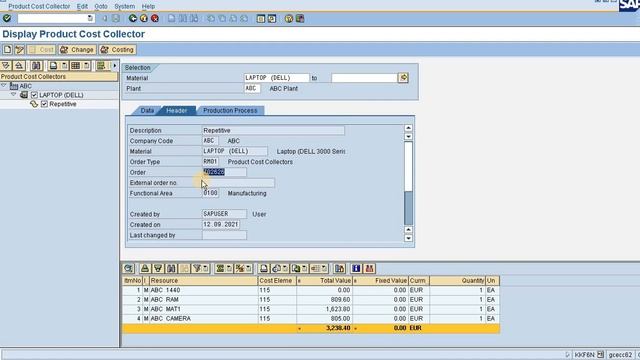Toggle the Repetitive checkbox
This screenshot has height=360, width=640.
(x=44, y=104)
